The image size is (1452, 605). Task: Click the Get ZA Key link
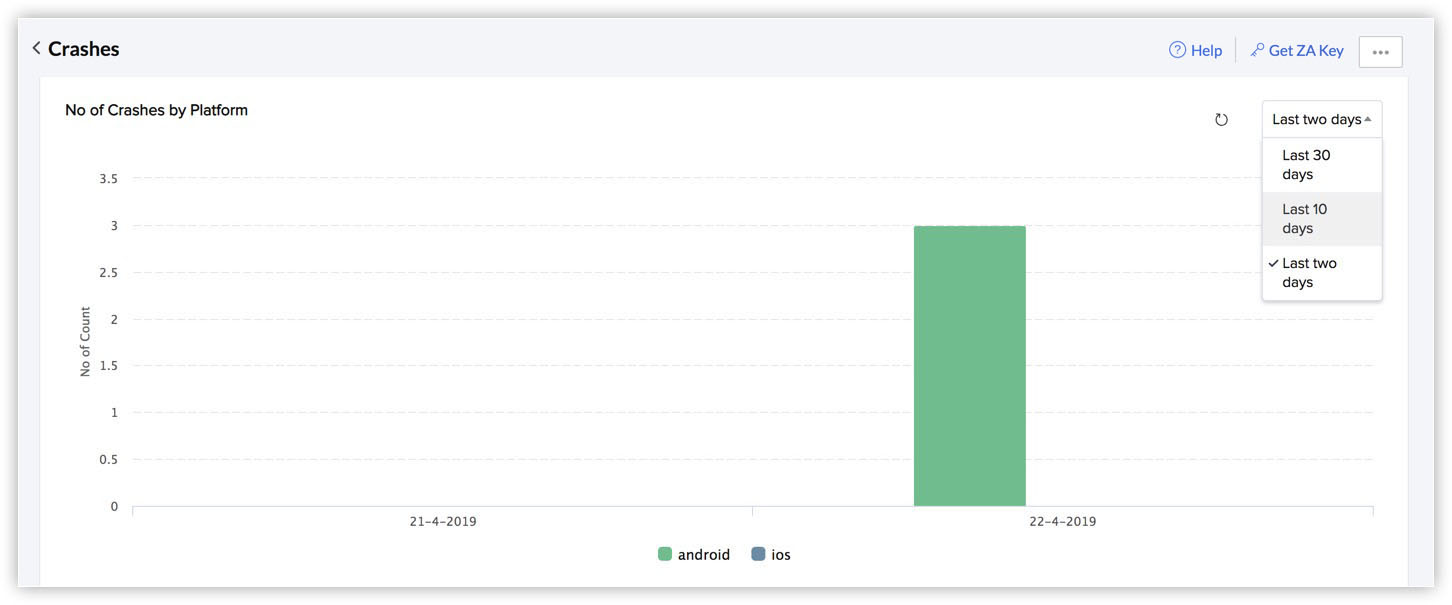pos(1306,50)
